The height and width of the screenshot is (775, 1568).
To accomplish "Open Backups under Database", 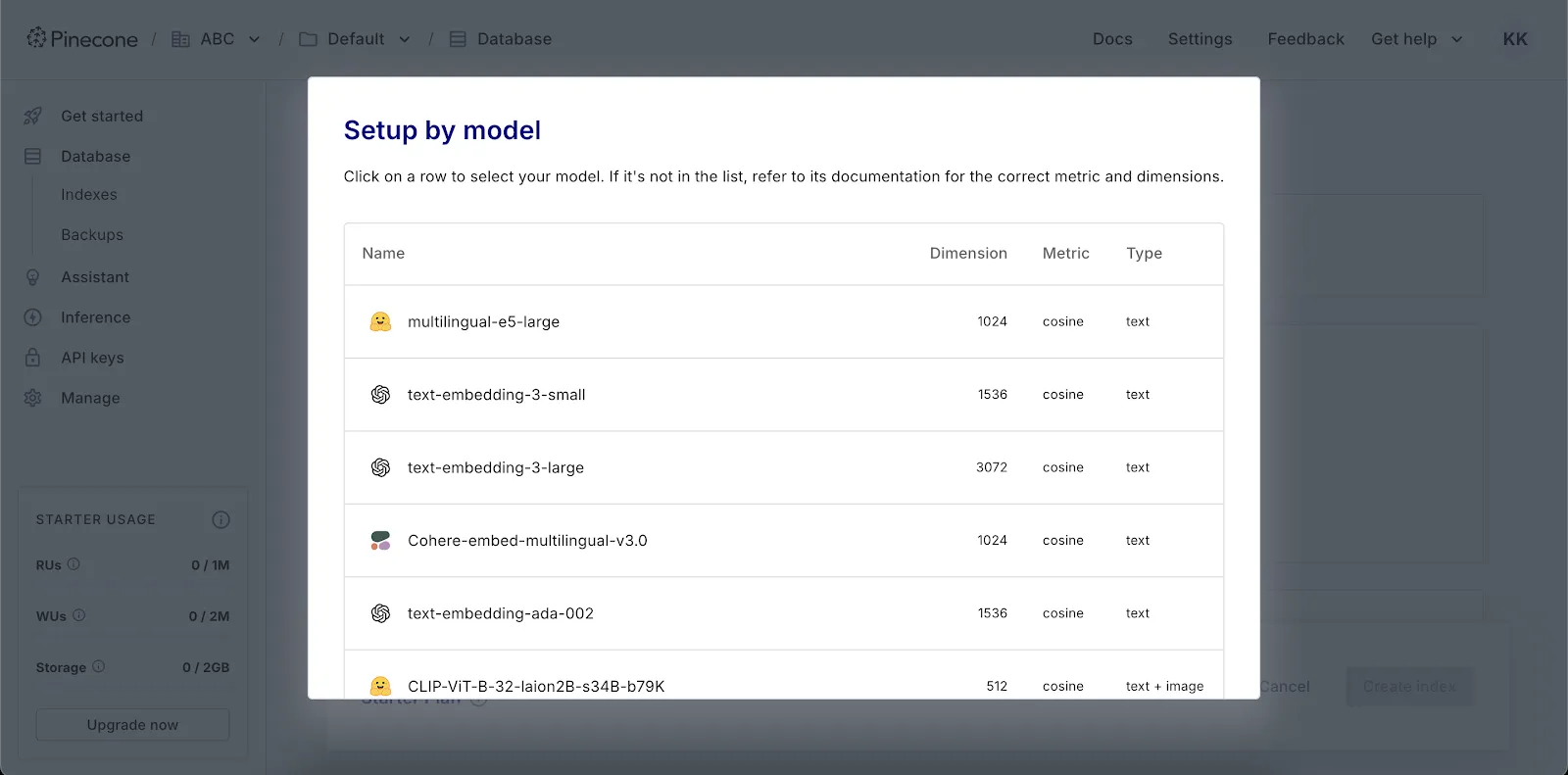I will (x=92, y=235).
